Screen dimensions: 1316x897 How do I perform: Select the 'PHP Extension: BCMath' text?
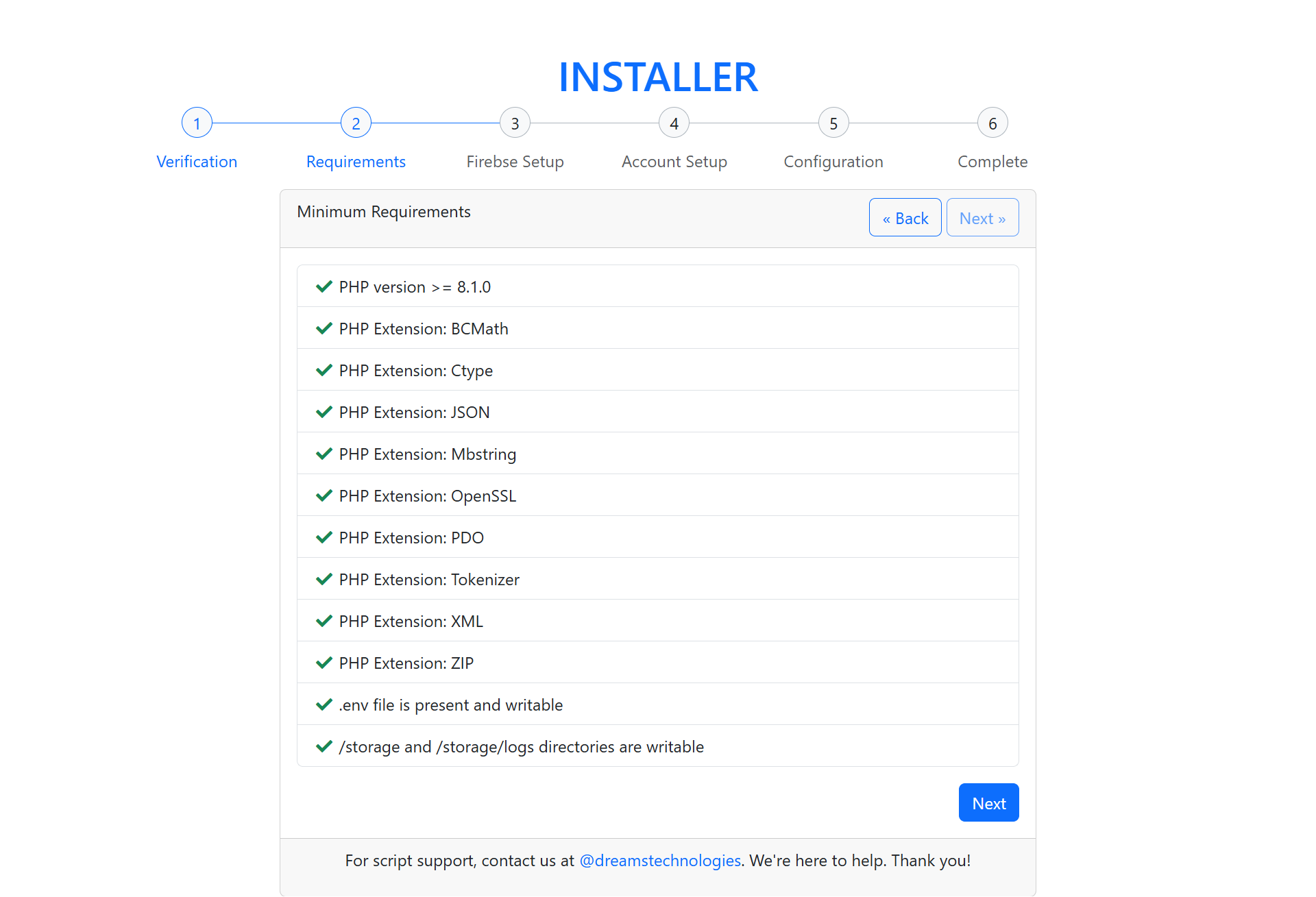pos(424,329)
